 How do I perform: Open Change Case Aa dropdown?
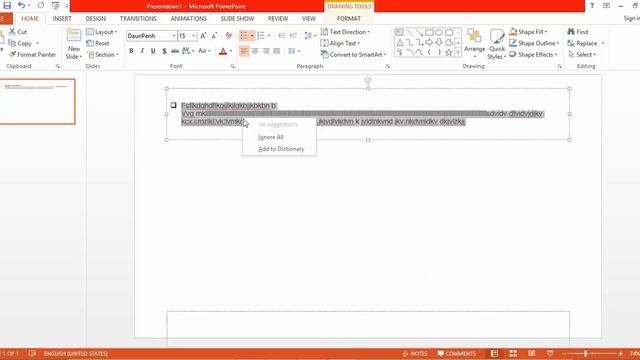pyautogui.click(x=204, y=51)
